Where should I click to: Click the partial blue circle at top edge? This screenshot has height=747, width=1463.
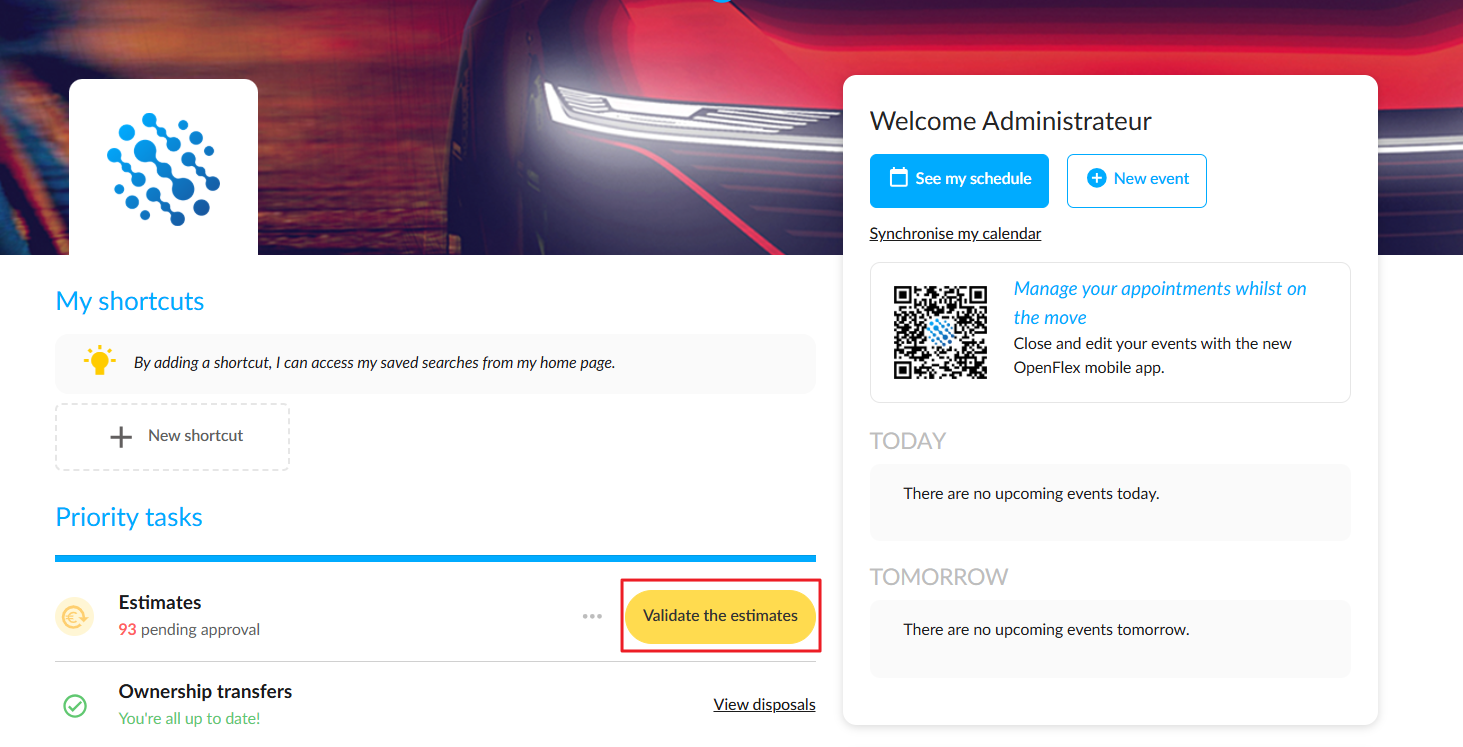(x=723, y=1)
